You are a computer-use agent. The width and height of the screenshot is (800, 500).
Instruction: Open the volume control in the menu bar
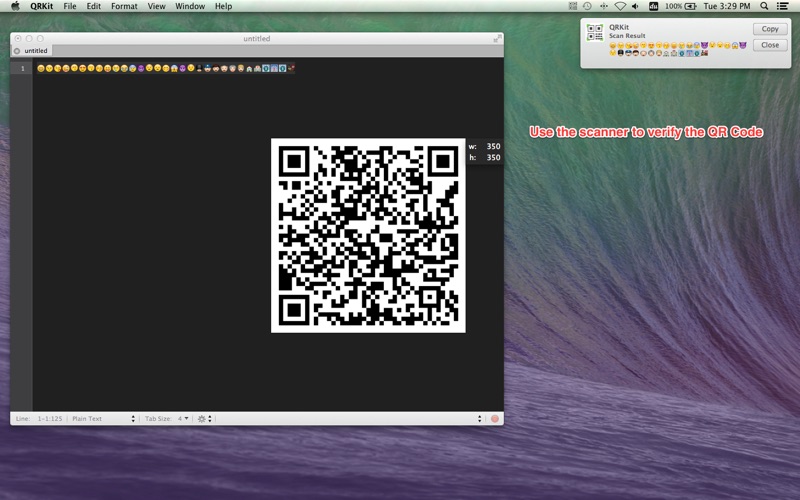click(x=635, y=6)
